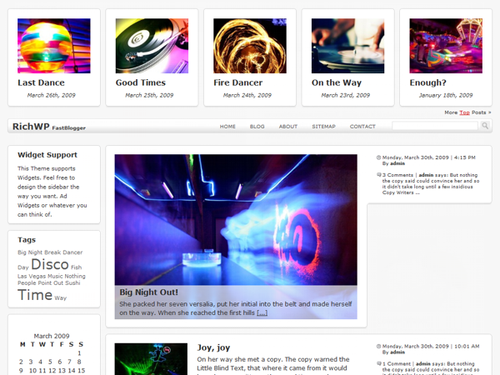Select the Fish tag
The image size is (500, 375).
point(76,267)
